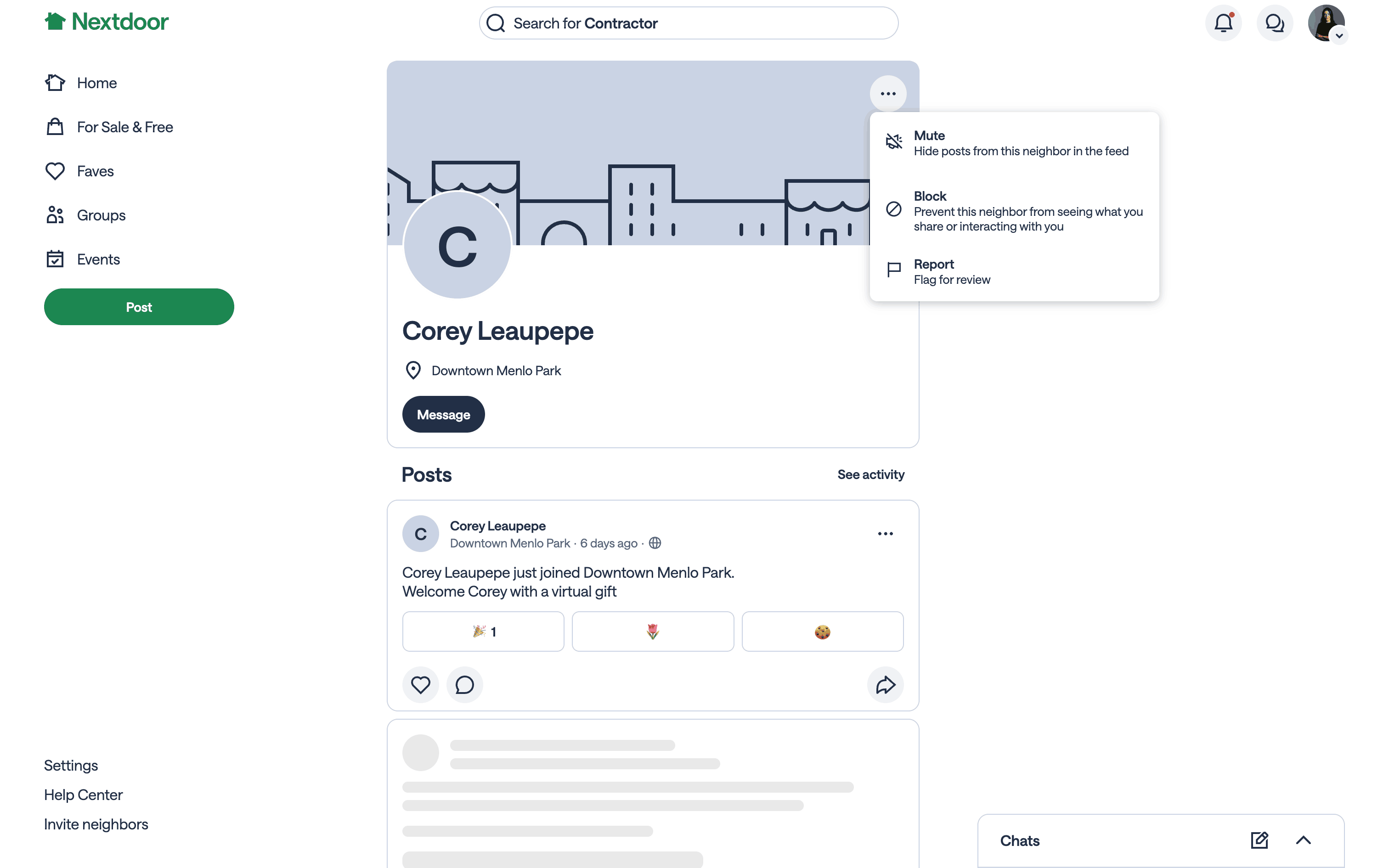Open the post's three-dot options menu
Image resolution: width=1389 pixels, height=868 pixels.
pos(885,534)
